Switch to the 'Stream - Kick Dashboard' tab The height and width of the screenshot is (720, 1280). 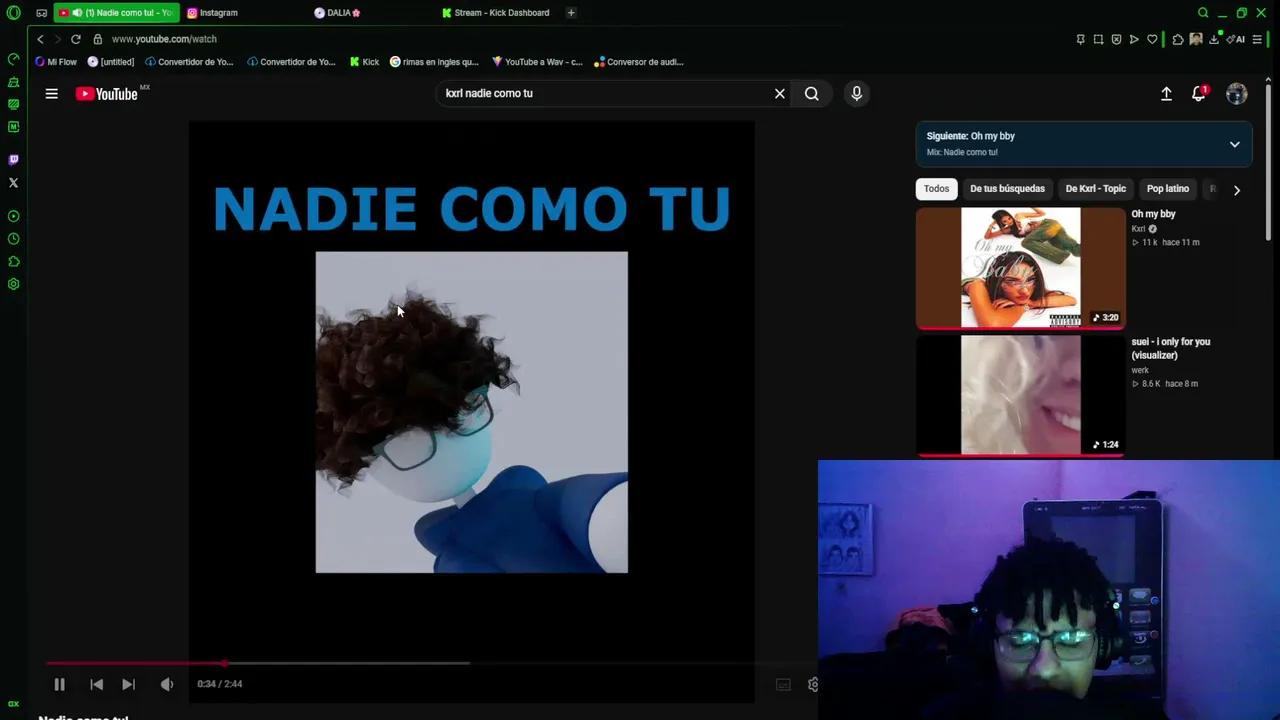click(x=498, y=13)
